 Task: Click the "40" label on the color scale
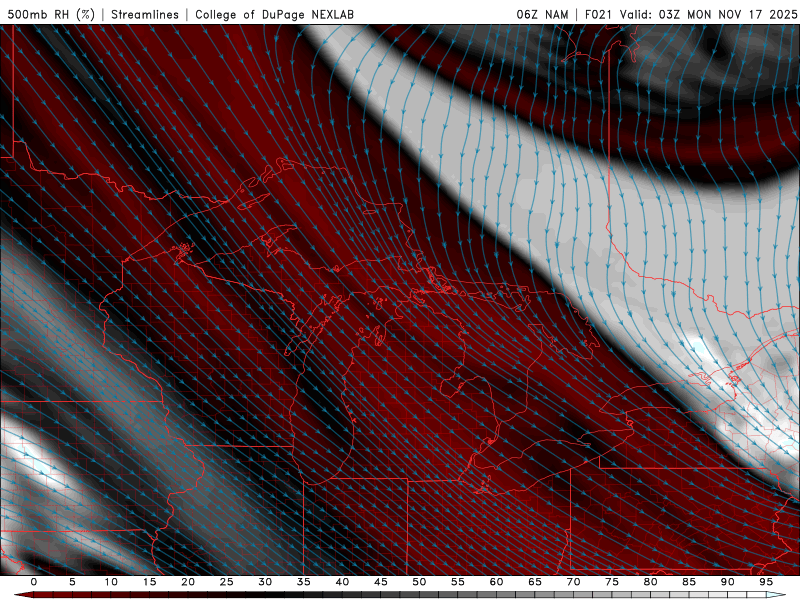coord(342,582)
